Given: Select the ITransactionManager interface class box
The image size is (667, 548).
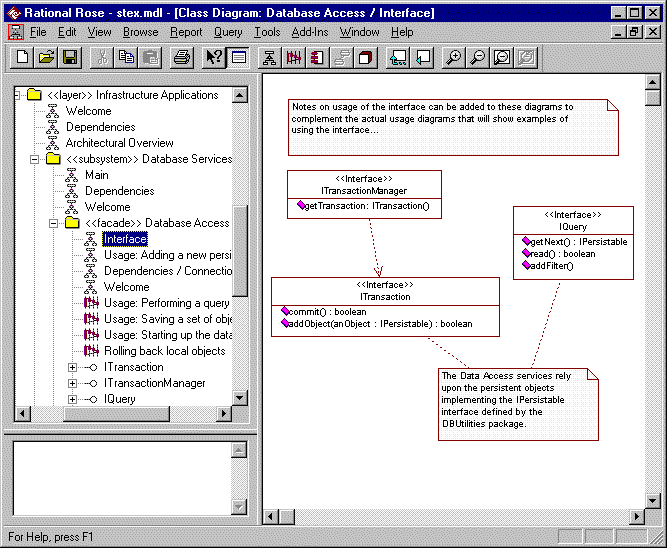Looking at the screenshot, I should (364, 195).
